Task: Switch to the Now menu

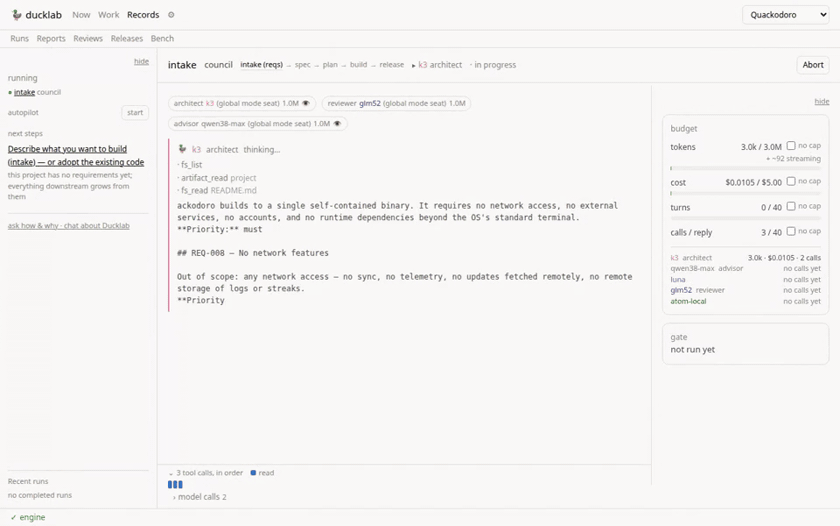Action: coord(81,15)
